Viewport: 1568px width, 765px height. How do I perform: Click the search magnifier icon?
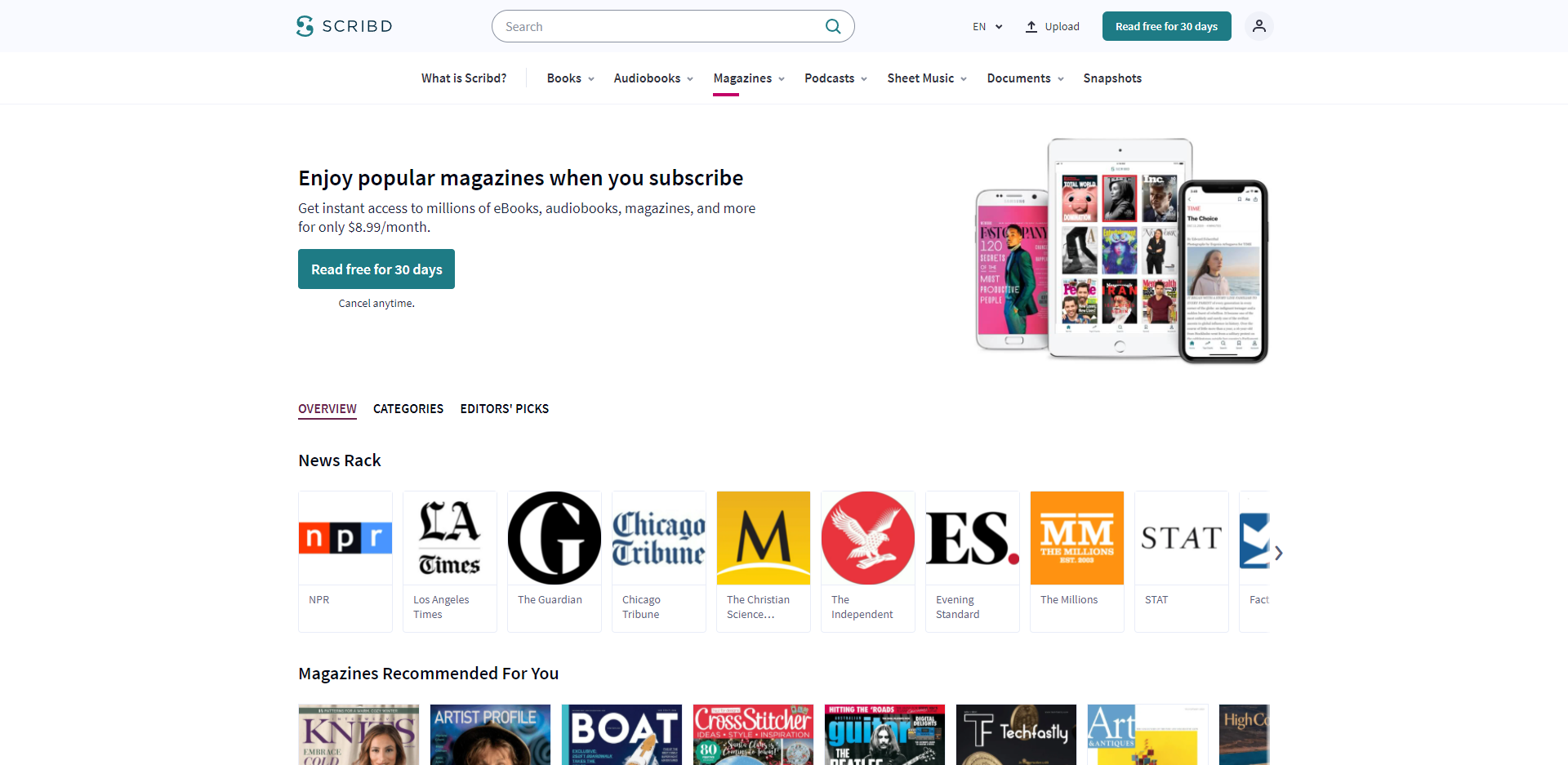833,26
